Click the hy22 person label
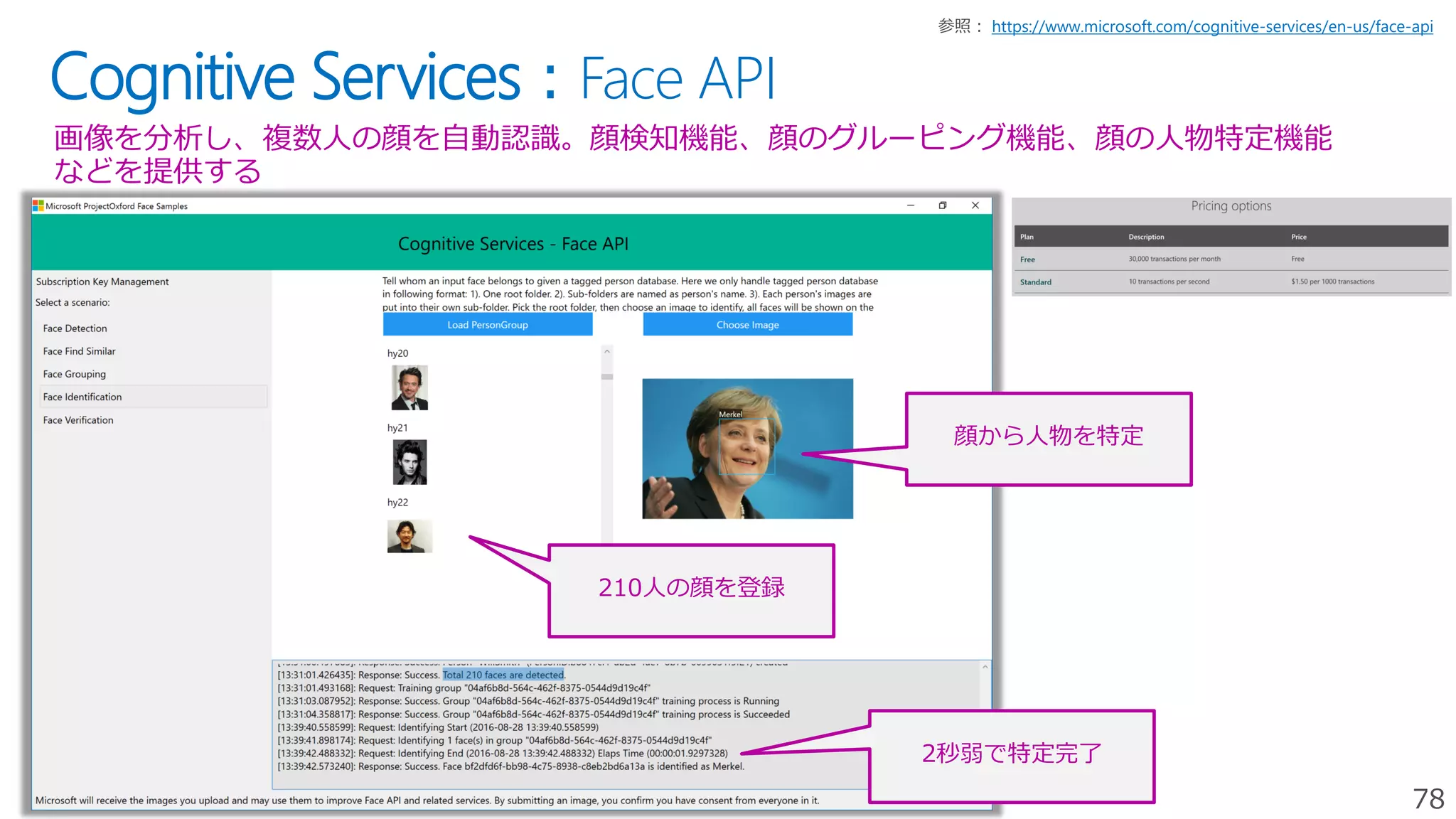 point(397,503)
